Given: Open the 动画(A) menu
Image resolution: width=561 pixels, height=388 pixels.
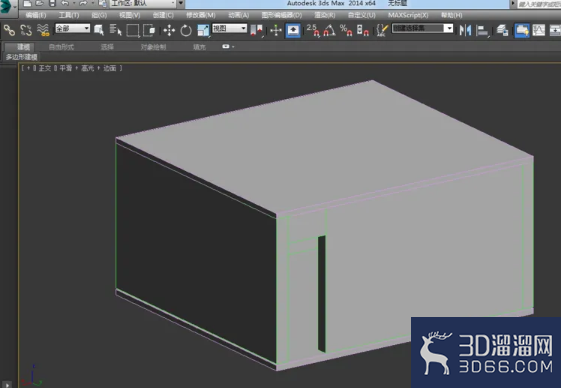Looking at the screenshot, I should [239, 15].
